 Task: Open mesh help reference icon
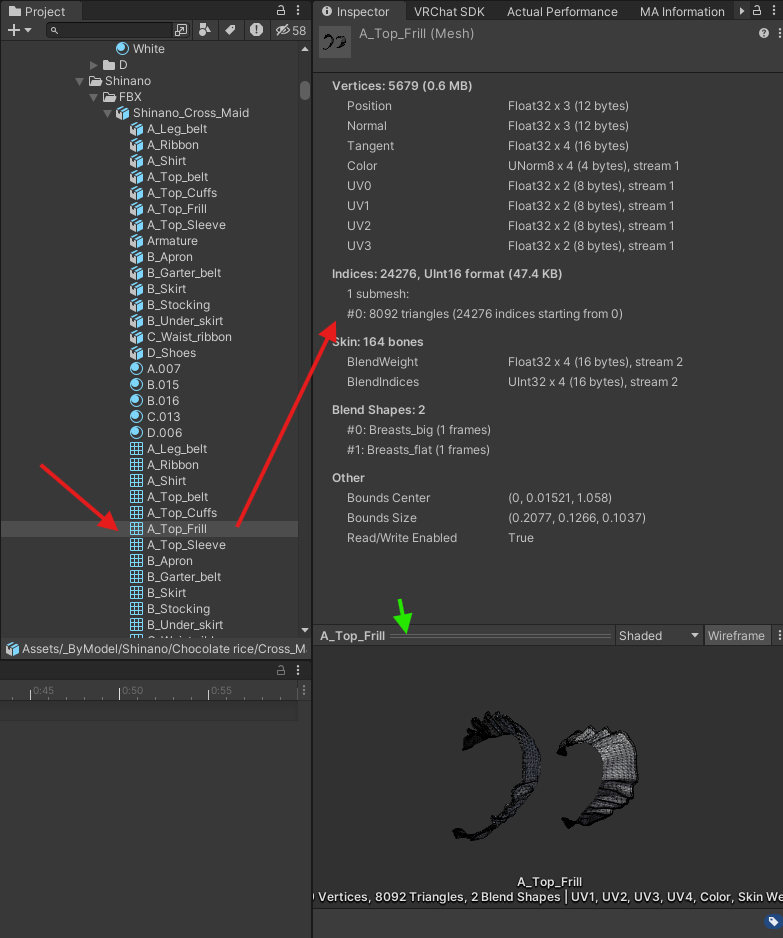[764, 34]
